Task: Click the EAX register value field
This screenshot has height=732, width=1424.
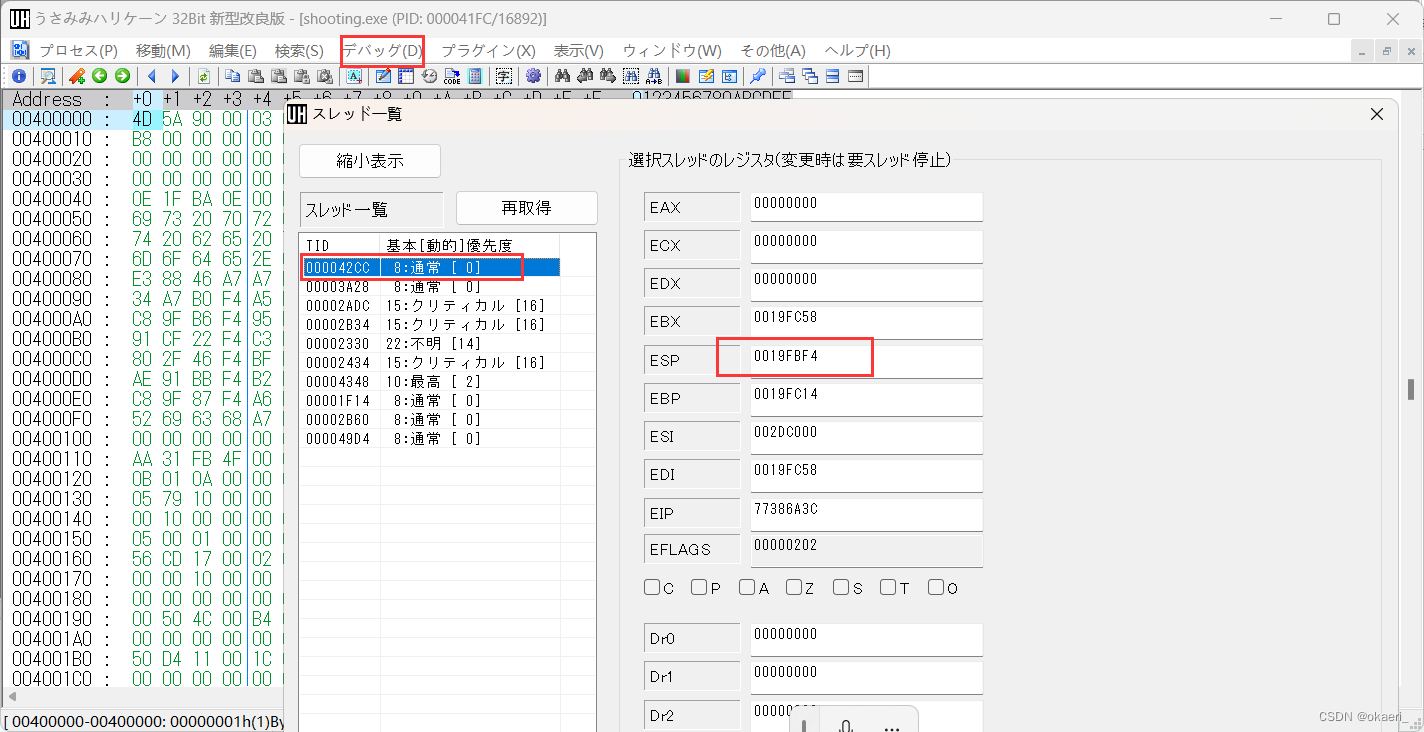Action: [866, 207]
